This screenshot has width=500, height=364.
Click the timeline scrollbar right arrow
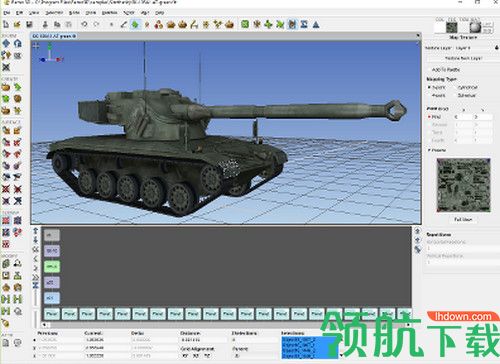tap(408, 324)
